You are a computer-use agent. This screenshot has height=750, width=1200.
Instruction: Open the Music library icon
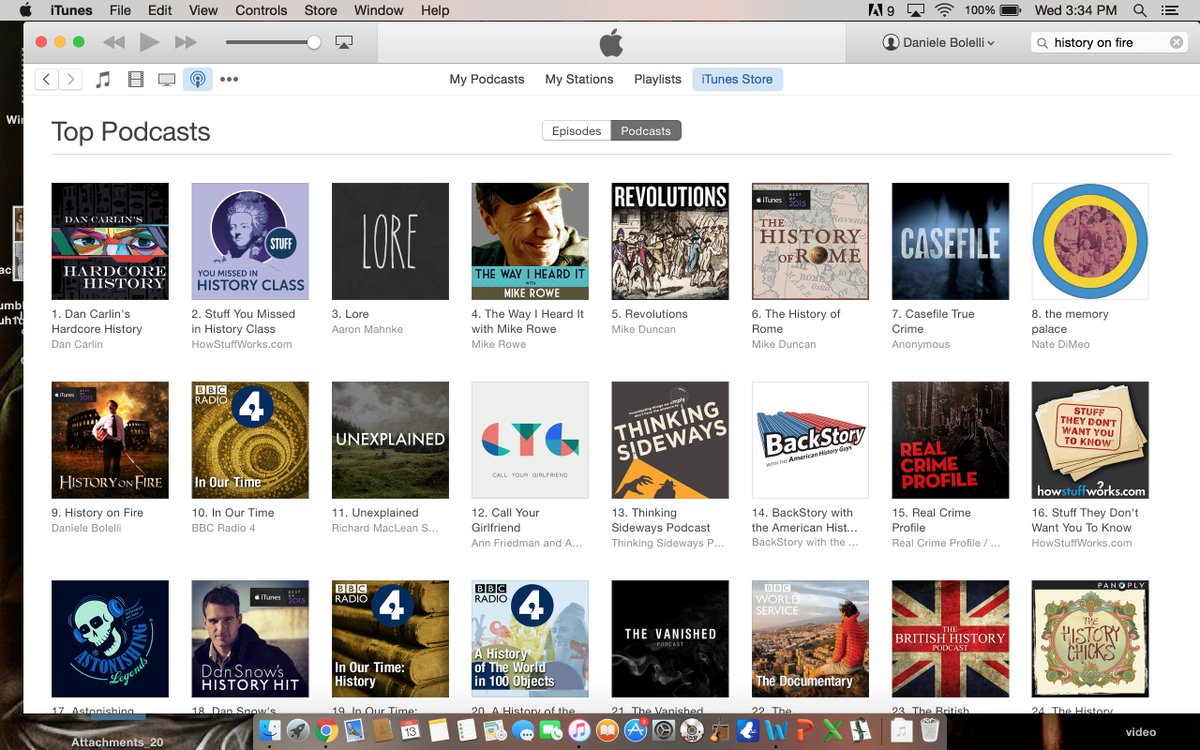tap(103, 79)
